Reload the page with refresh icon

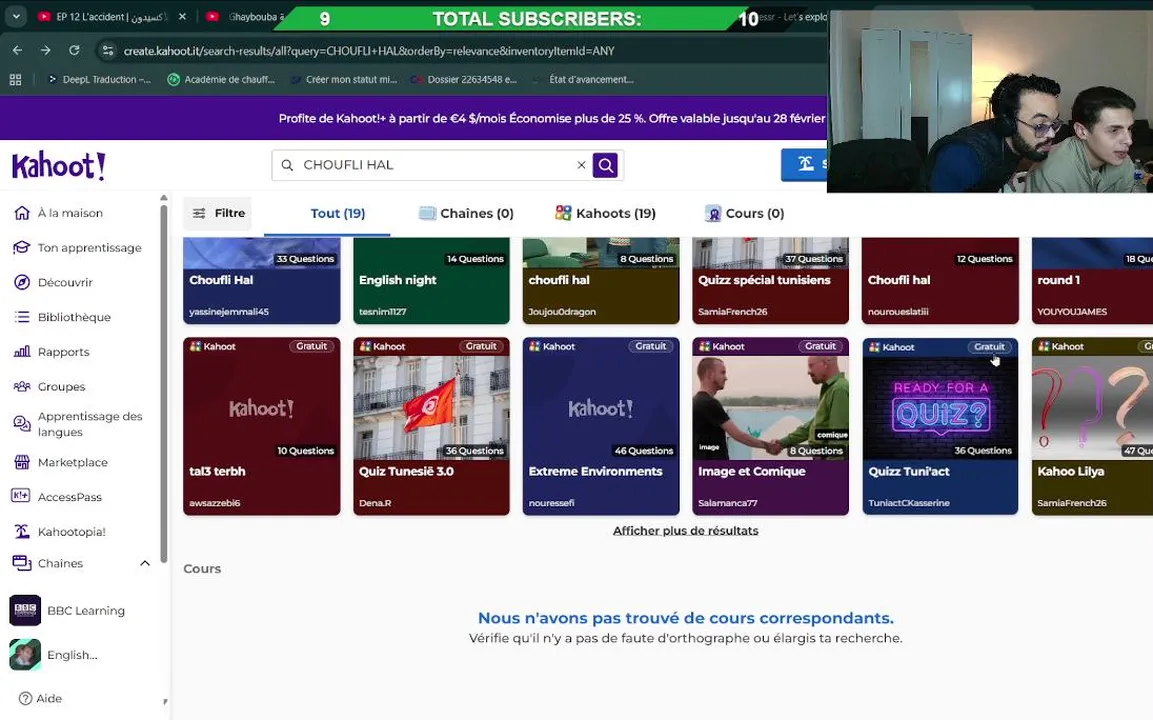(74, 50)
